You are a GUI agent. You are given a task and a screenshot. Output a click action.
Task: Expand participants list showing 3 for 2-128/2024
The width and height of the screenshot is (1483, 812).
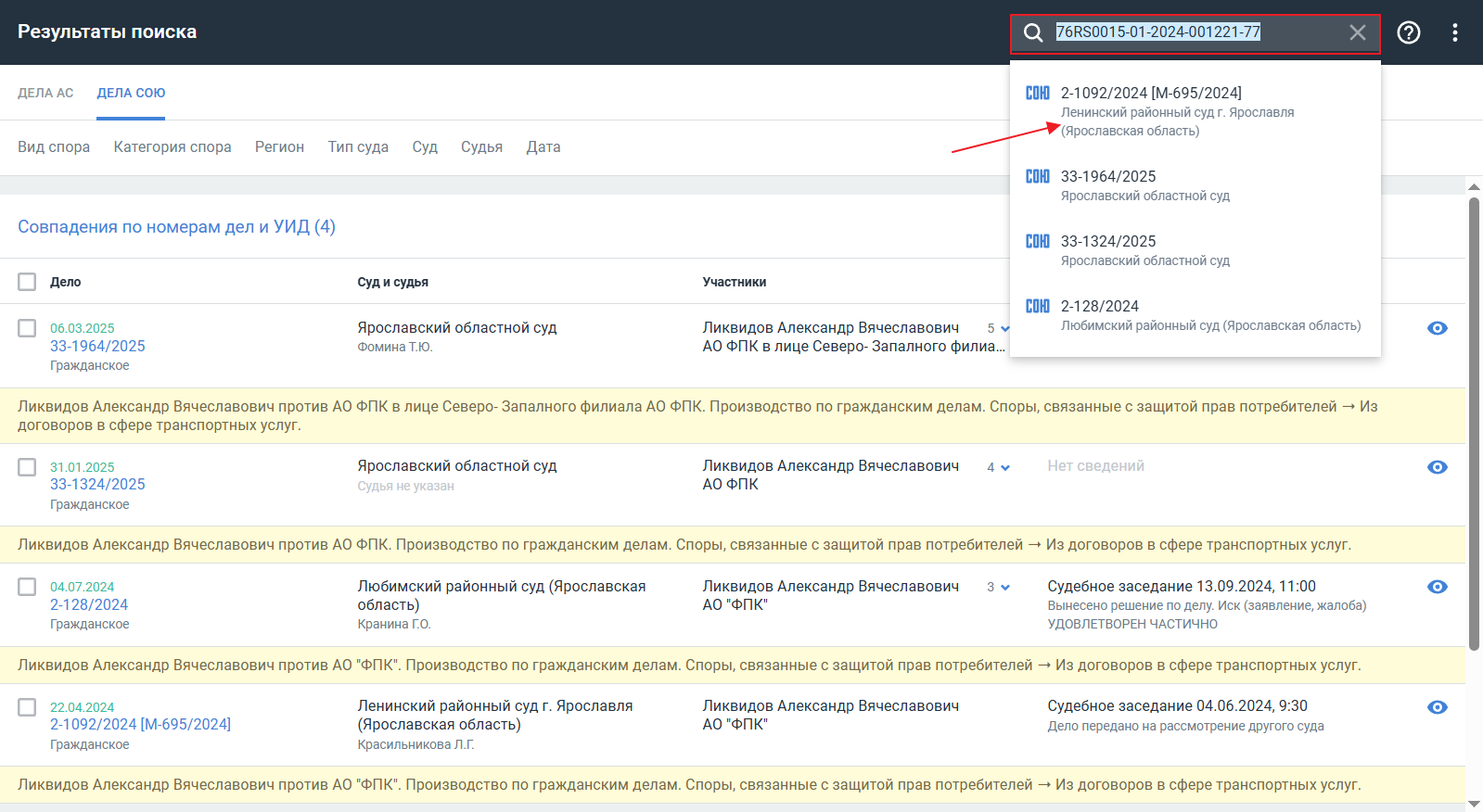(x=999, y=588)
